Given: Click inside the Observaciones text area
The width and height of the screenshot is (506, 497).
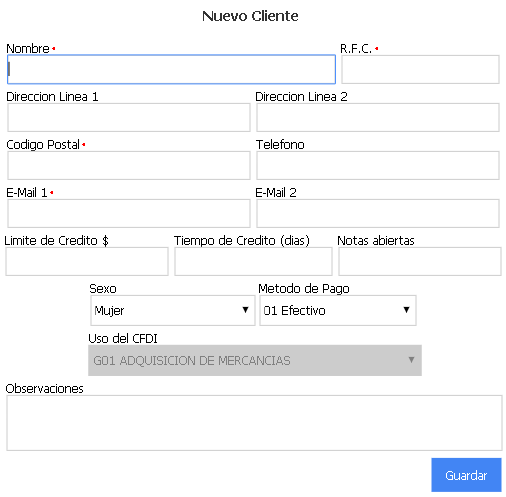Looking at the screenshot, I should tap(254, 423).
